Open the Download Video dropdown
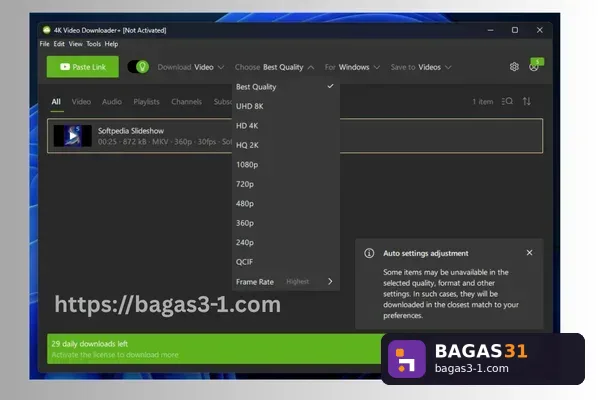This screenshot has height=400, width=600. [191, 67]
